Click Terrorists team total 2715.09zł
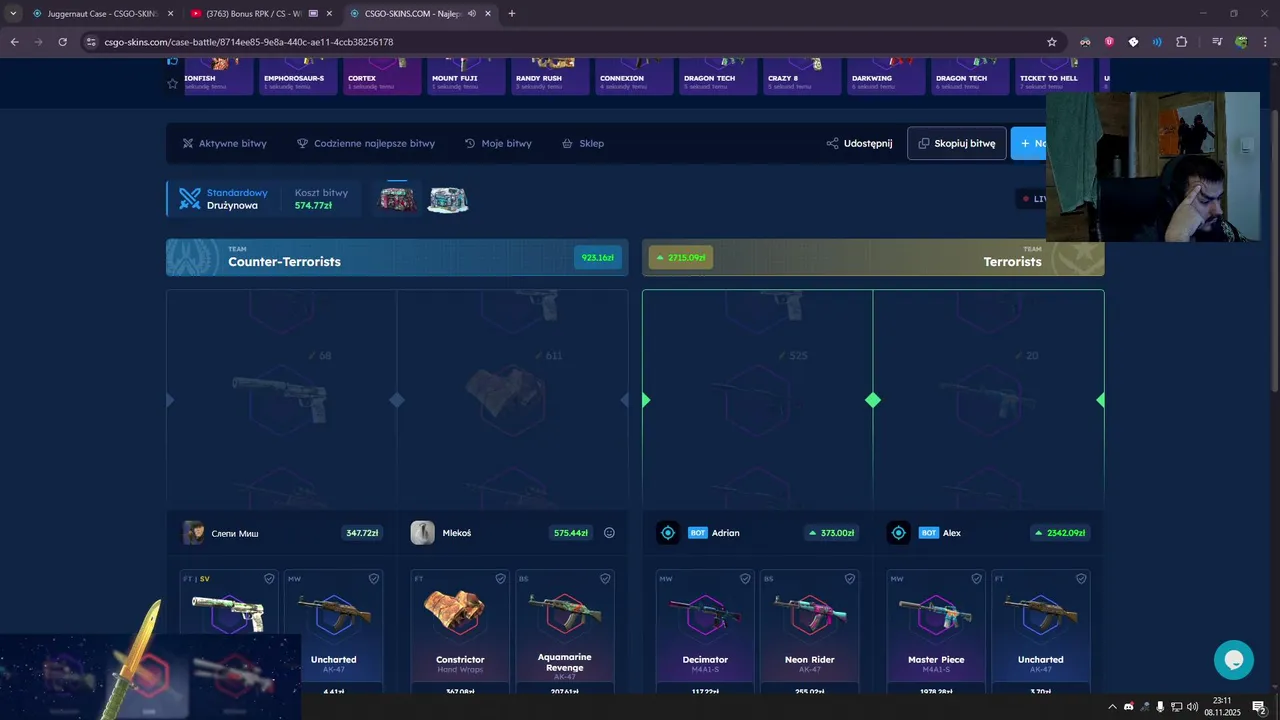The image size is (1280, 720). 681,257
